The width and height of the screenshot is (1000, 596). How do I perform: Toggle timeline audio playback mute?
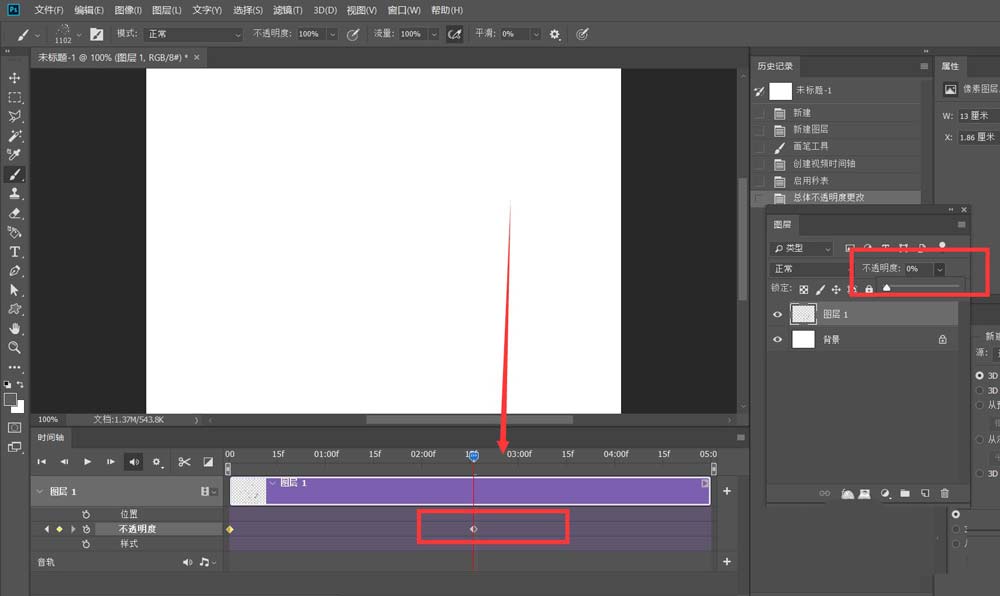[x=133, y=462]
